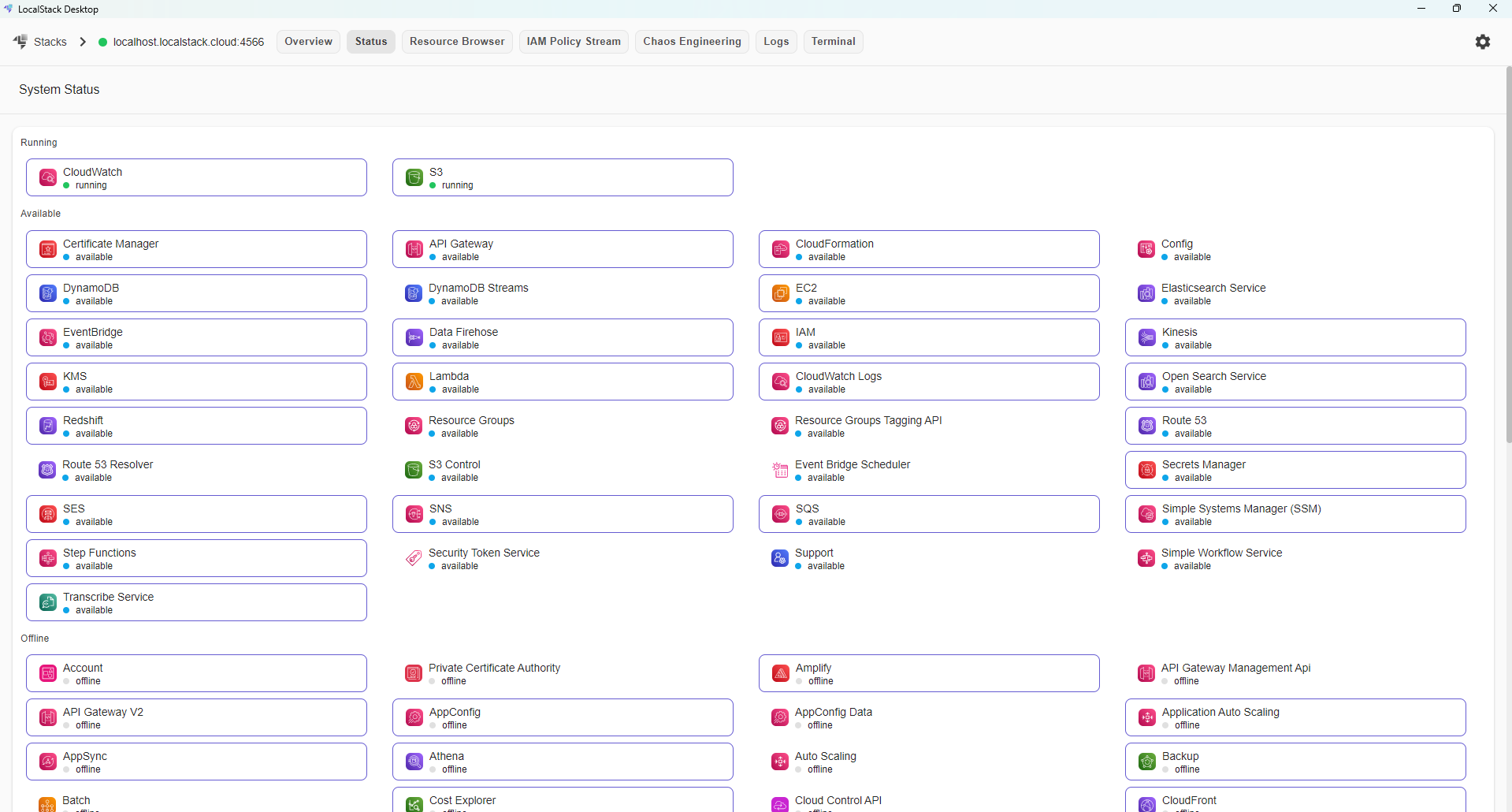Click the Stacks logo icon

pyautogui.click(x=20, y=42)
